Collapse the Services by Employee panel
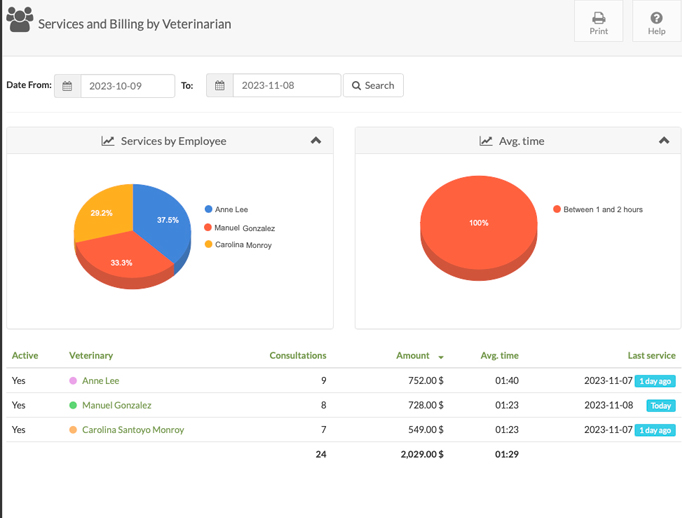This screenshot has height=518, width=682. point(316,140)
